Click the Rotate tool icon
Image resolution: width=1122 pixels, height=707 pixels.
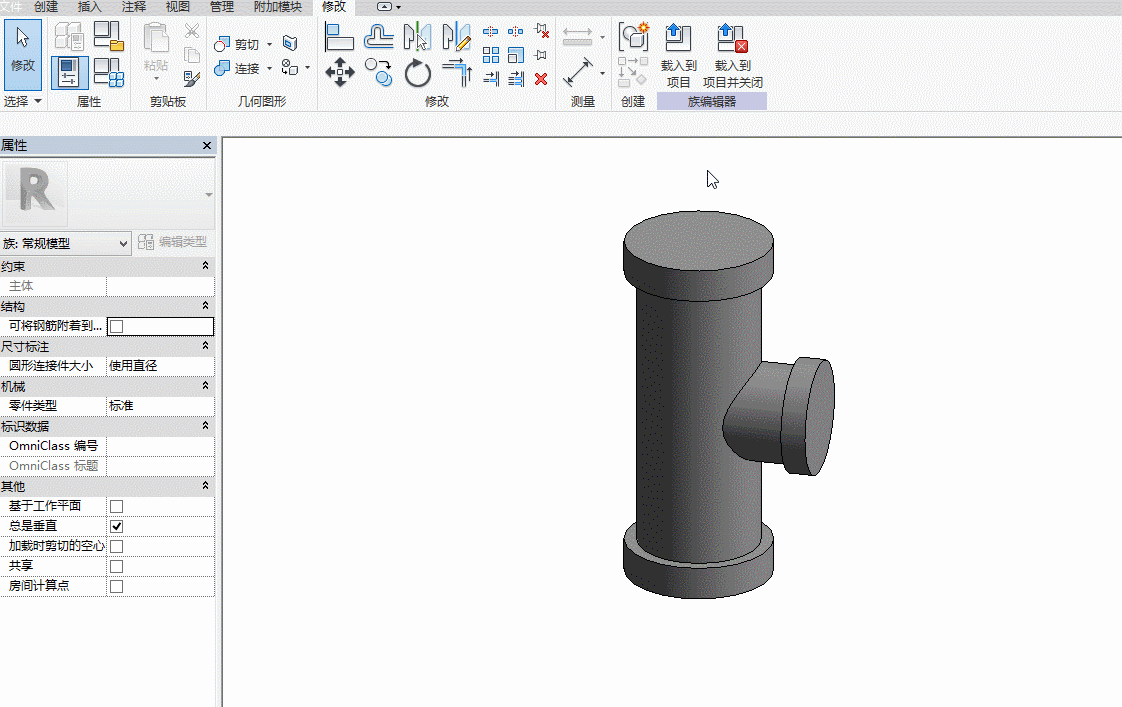coord(418,73)
